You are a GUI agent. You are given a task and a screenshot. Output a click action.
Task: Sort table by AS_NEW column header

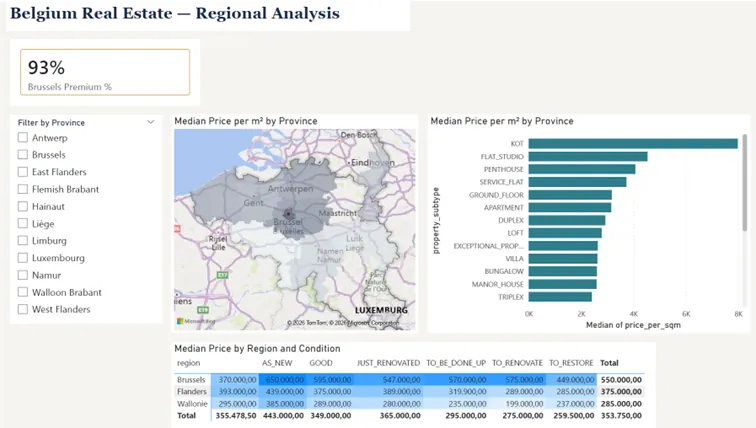pyautogui.click(x=277, y=363)
